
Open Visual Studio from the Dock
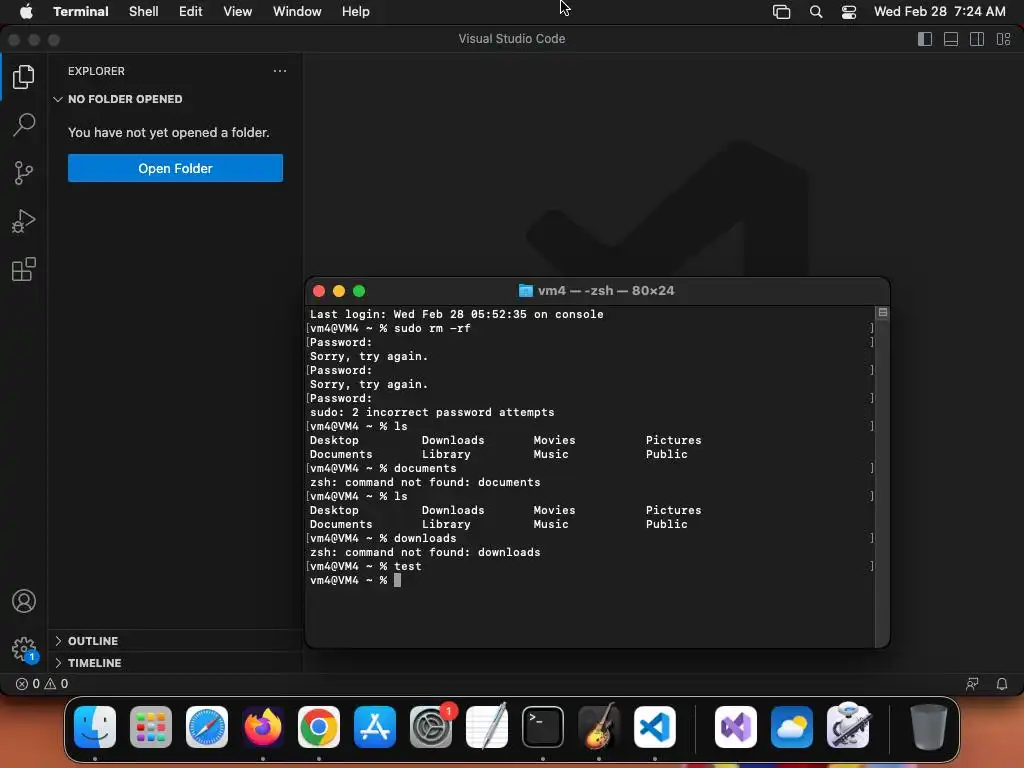pyautogui.click(x=736, y=727)
